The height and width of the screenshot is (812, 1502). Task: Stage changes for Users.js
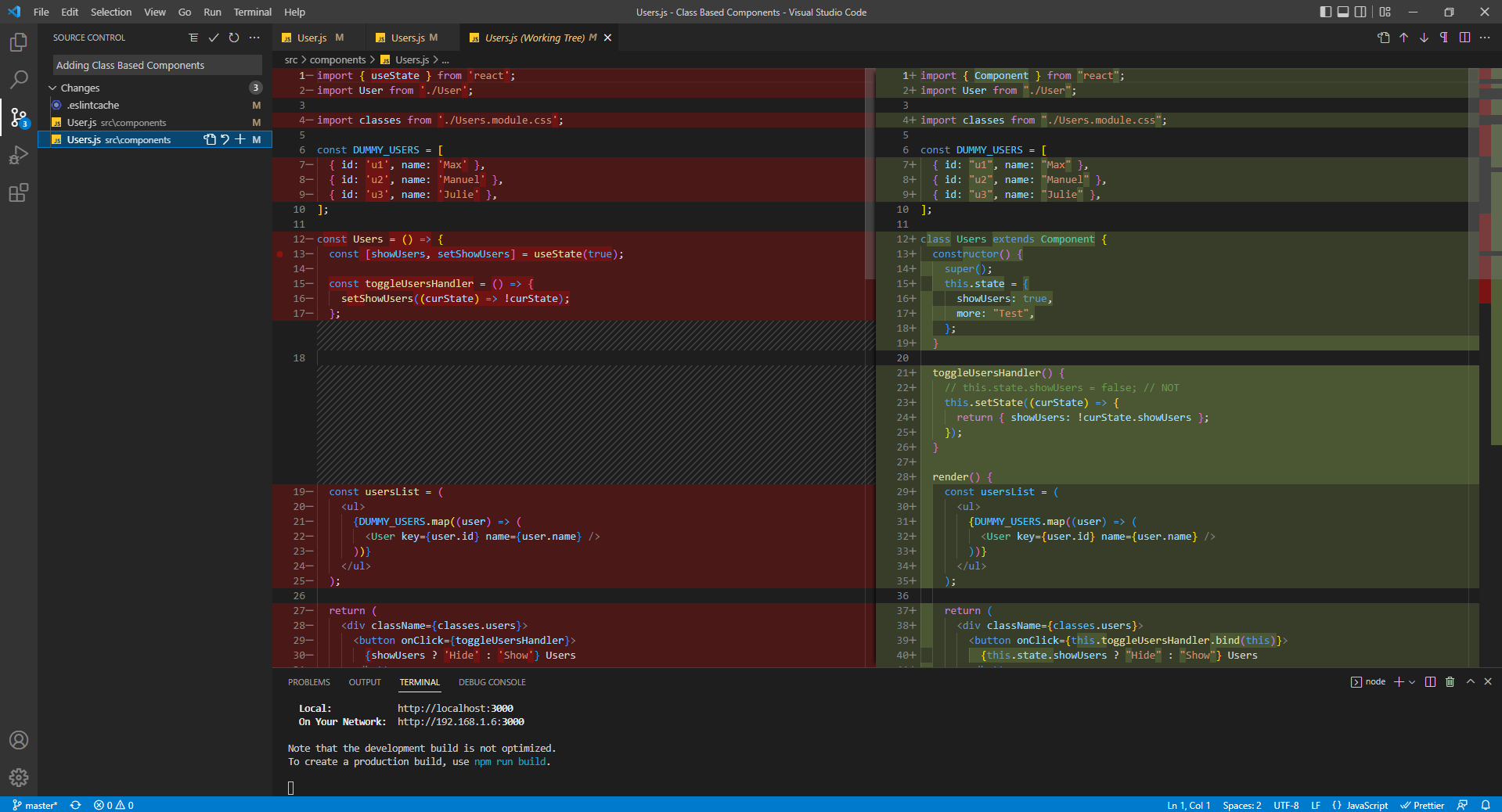pyautogui.click(x=240, y=139)
